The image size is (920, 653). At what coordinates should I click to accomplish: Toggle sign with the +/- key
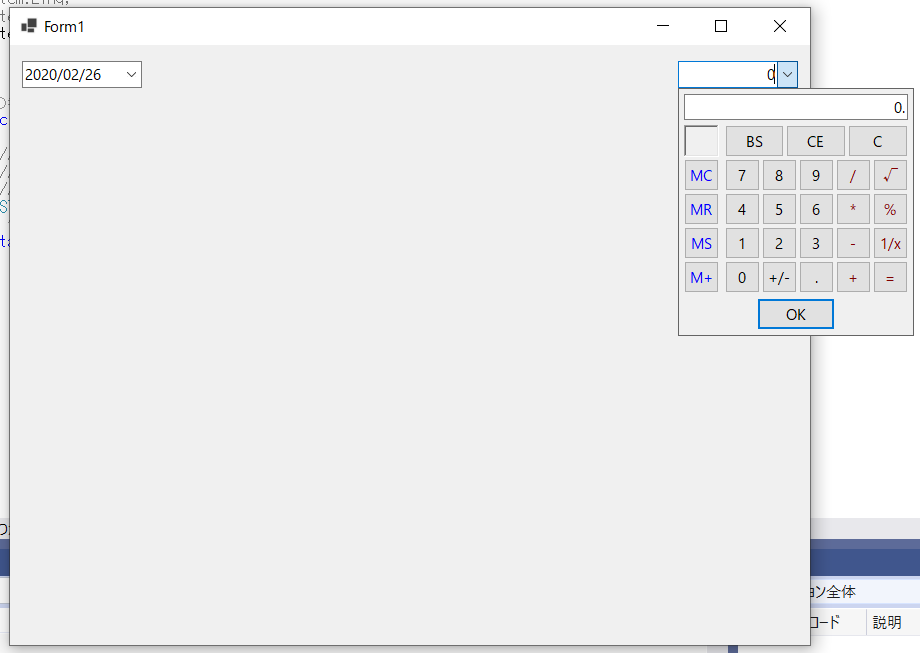[779, 278]
